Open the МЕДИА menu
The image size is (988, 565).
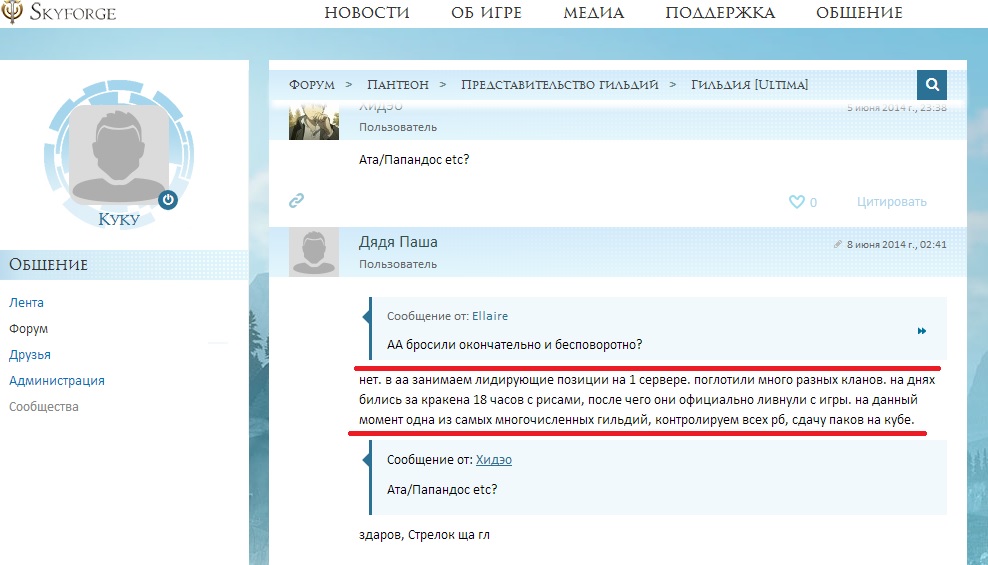(594, 13)
